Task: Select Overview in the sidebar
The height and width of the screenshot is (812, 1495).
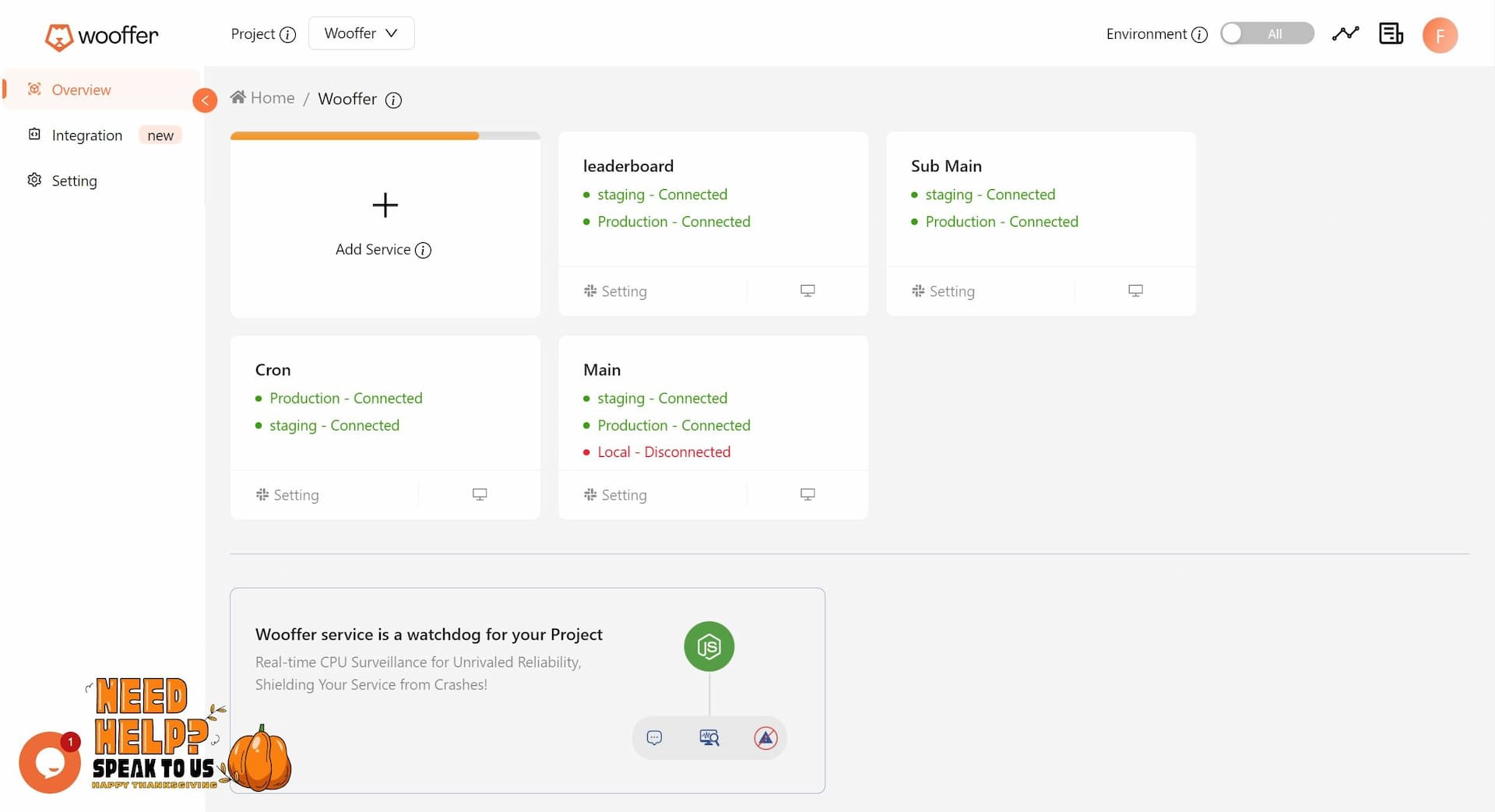Action: 81,90
